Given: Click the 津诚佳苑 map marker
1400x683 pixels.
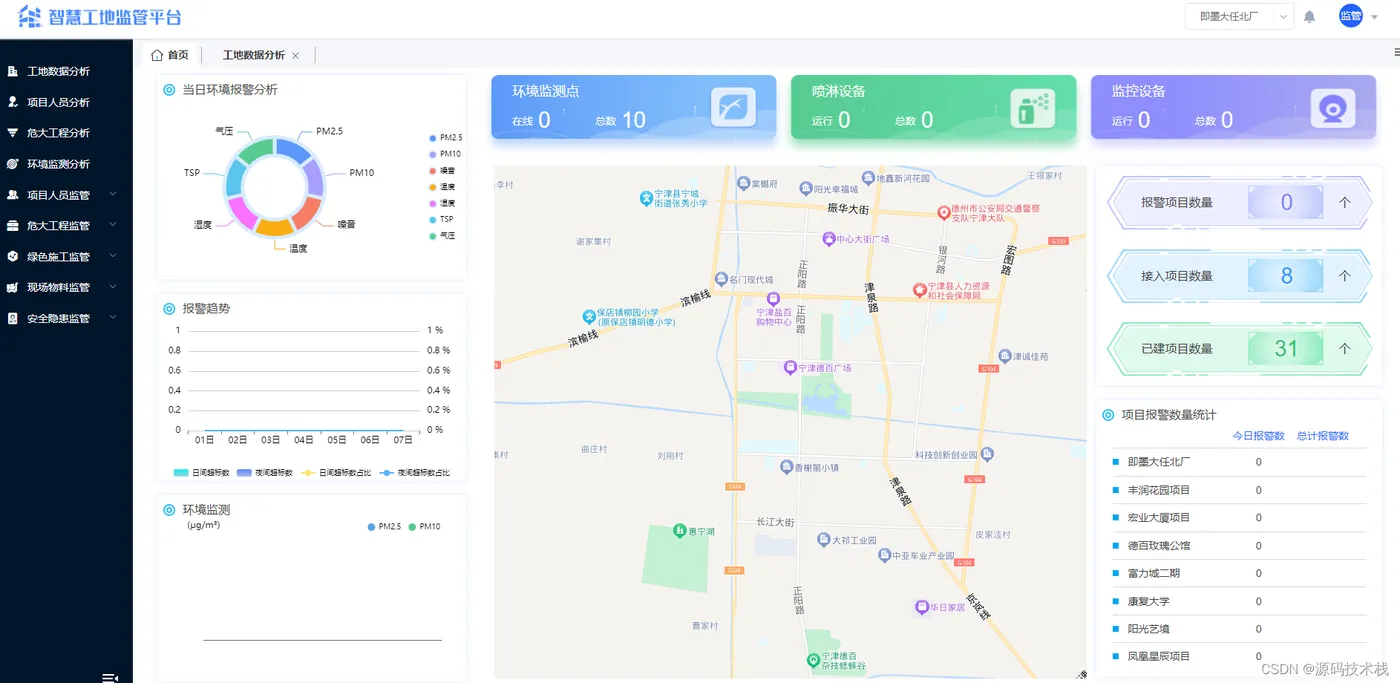Looking at the screenshot, I should (x=1004, y=356).
